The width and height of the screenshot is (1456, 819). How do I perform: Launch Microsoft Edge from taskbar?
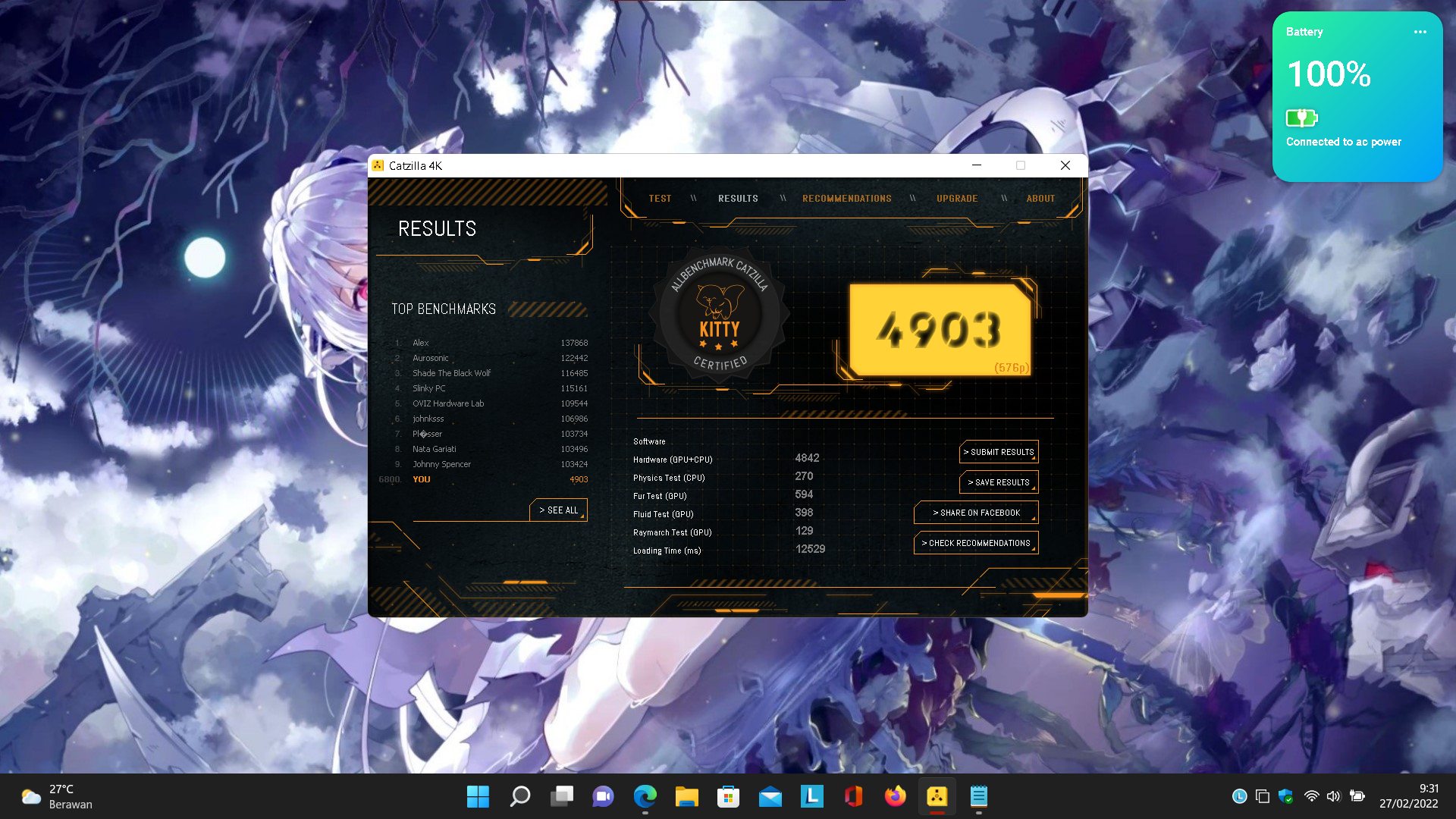click(x=645, y=796)
